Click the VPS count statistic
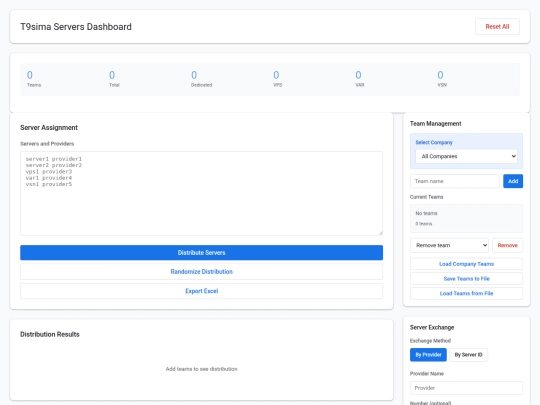Viewport: 540px width, 405px height. click(277, 79)
